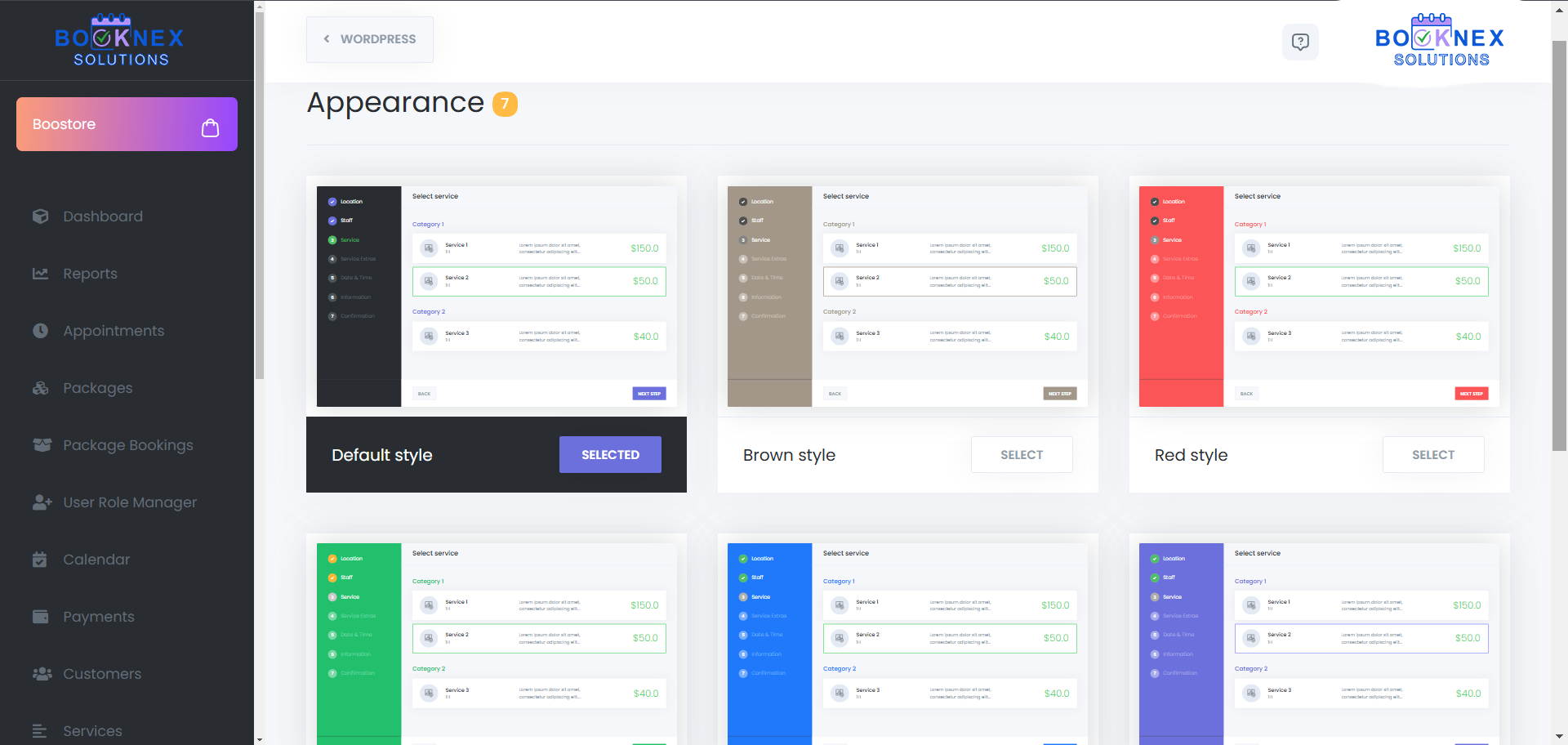Open Appointments via the clock icon
The height and width of the screenshot is (745, 1568).
click(x=41, y=330)
